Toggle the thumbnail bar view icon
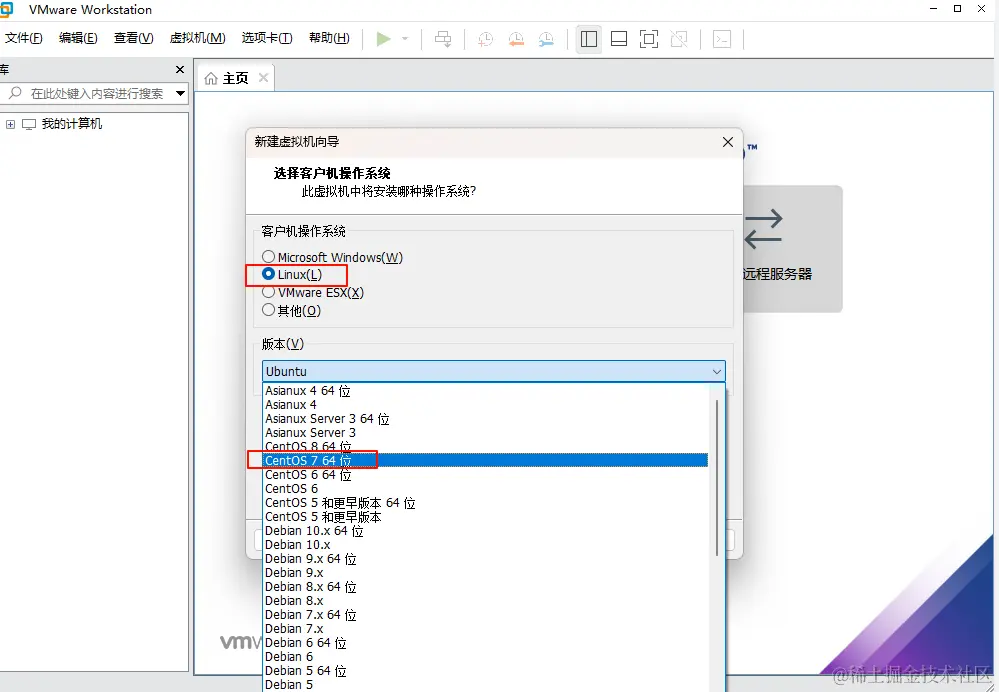999x692 pixels. pos(619,39)
